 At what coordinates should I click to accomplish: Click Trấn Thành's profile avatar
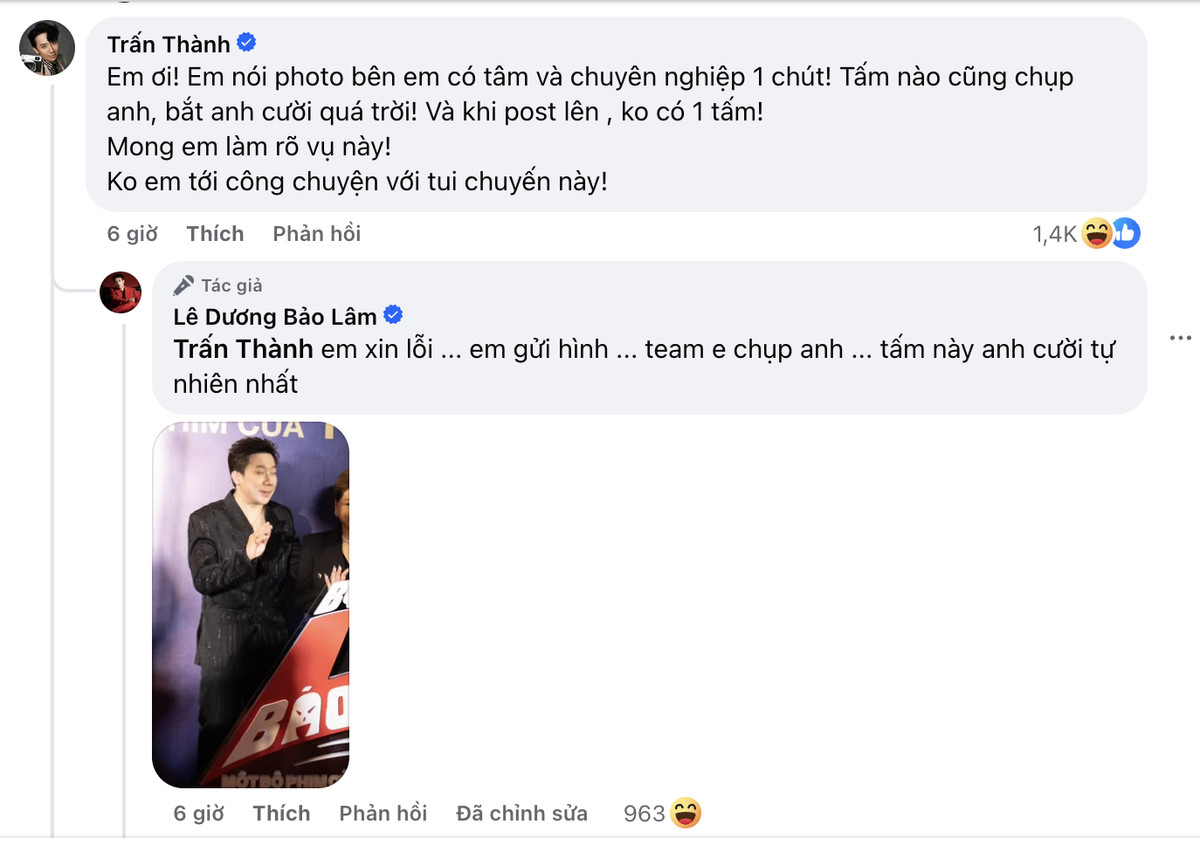coord(47,47)
